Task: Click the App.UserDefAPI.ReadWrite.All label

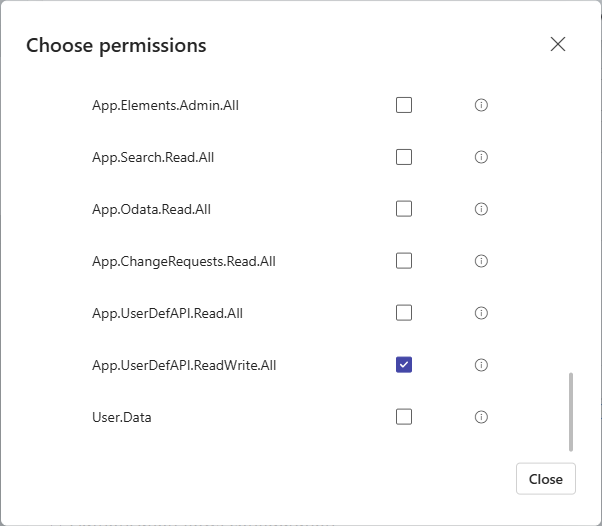Action: (184, 365)
